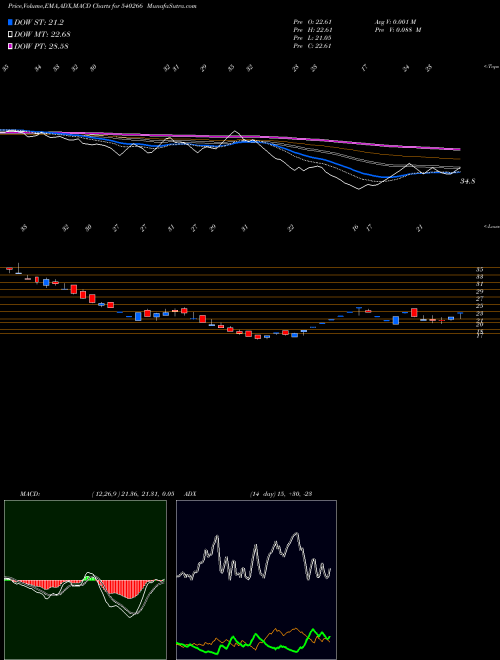
Task: Click the MACD panel title
Action: (x=30, y=494)
